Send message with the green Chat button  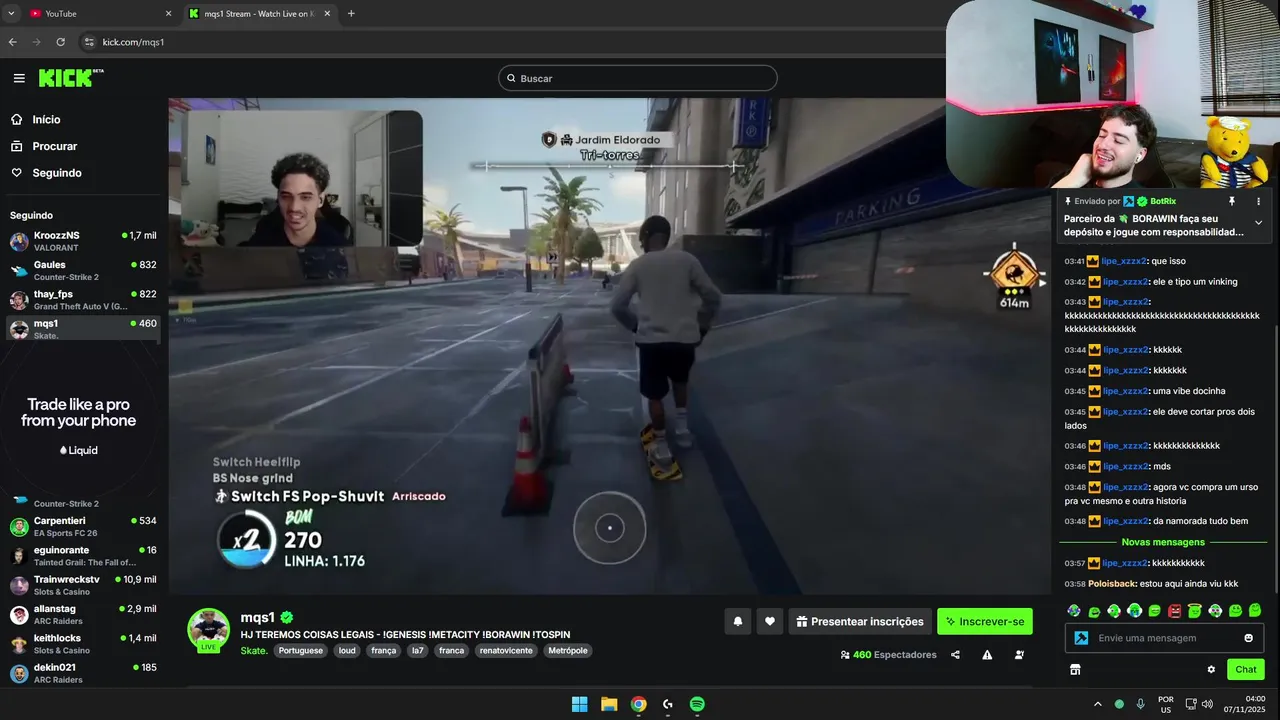pos(1246,670)
